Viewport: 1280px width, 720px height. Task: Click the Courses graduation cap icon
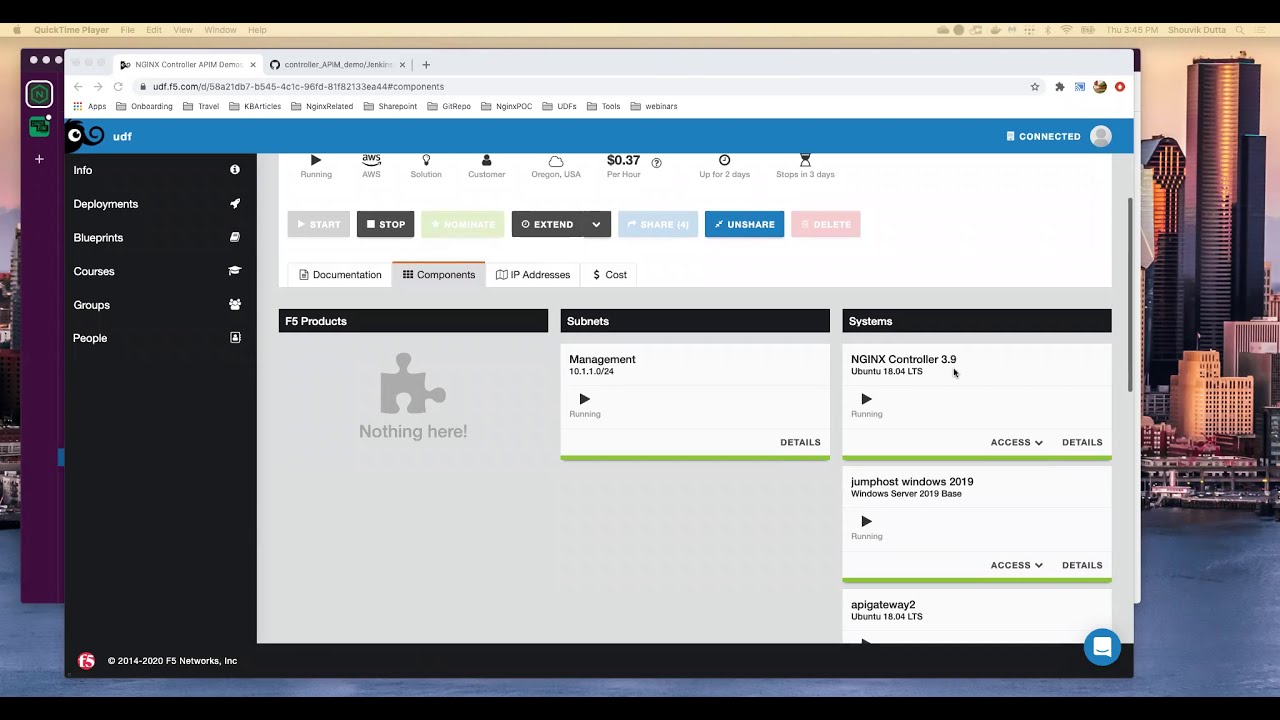pos(235,271)
